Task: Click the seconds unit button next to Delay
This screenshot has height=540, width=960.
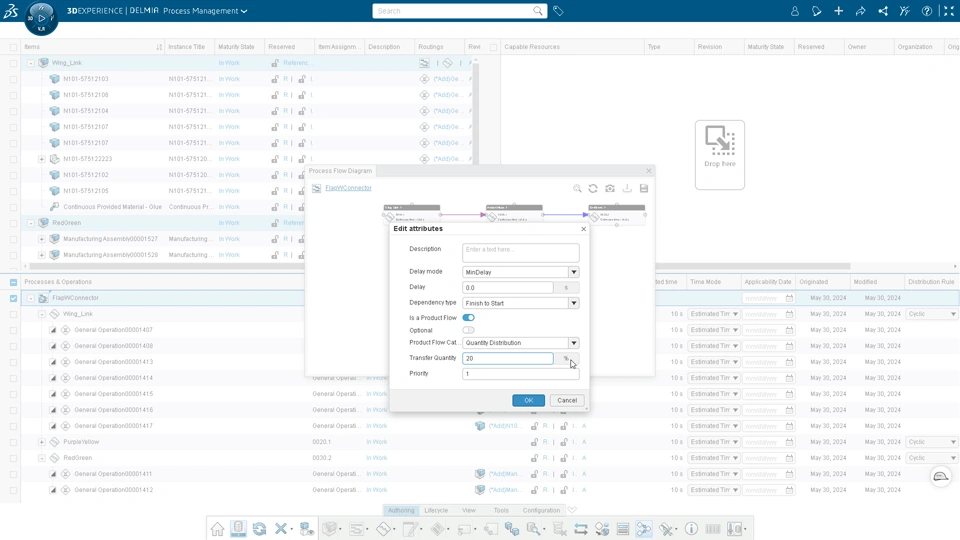Action: (566, 288)
